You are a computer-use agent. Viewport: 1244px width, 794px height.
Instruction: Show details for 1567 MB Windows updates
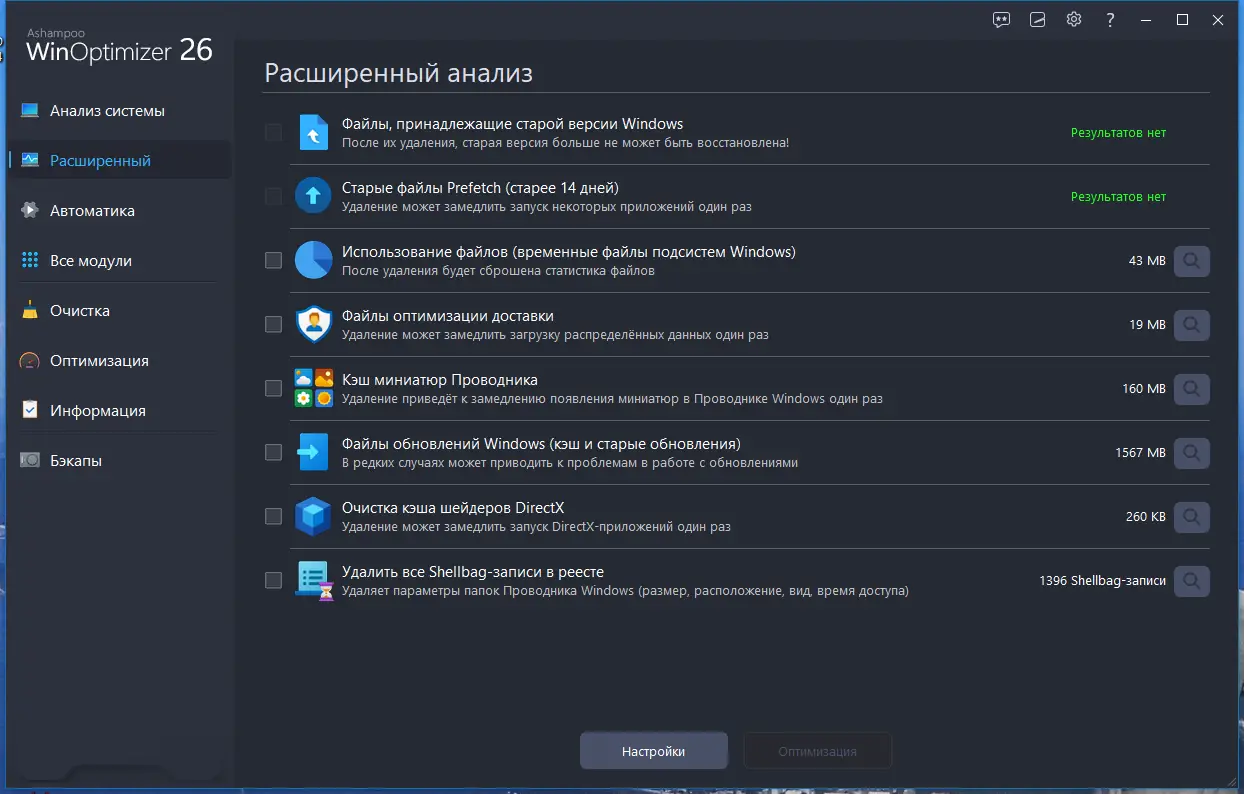(x=1191, y=453)
